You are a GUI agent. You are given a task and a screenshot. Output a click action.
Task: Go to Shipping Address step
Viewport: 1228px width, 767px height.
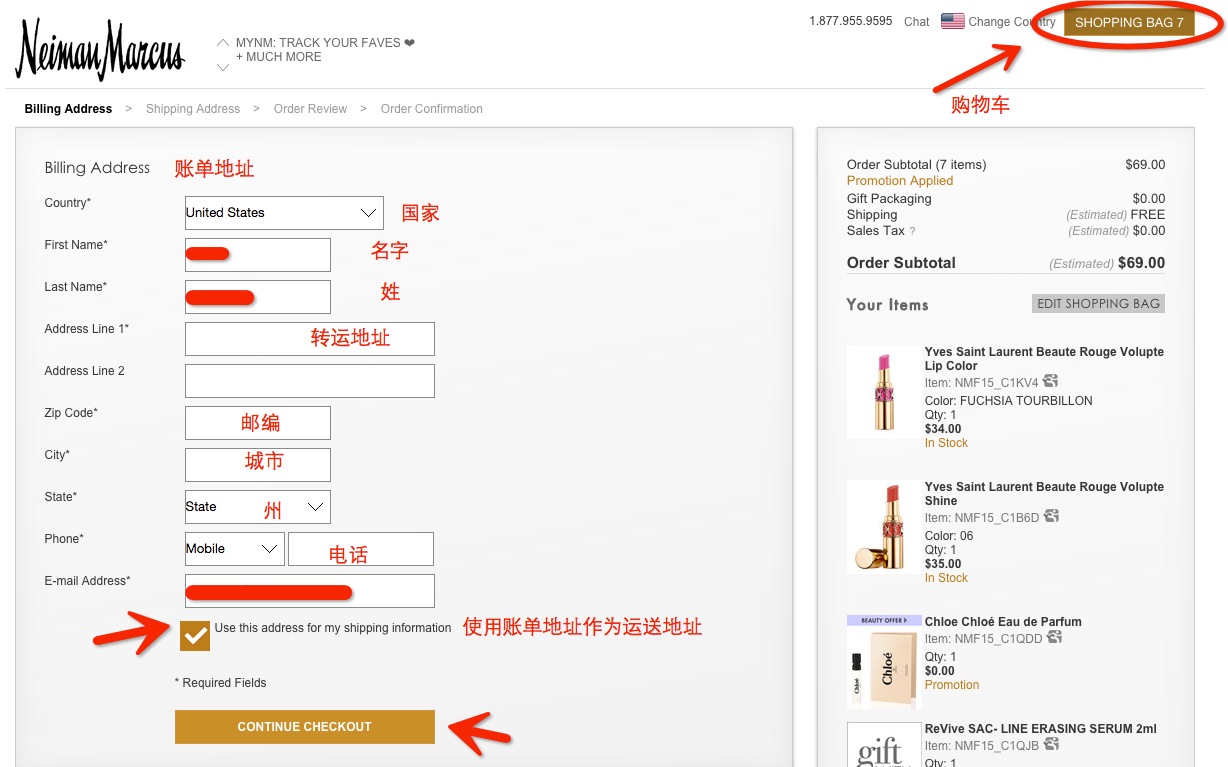193,109
